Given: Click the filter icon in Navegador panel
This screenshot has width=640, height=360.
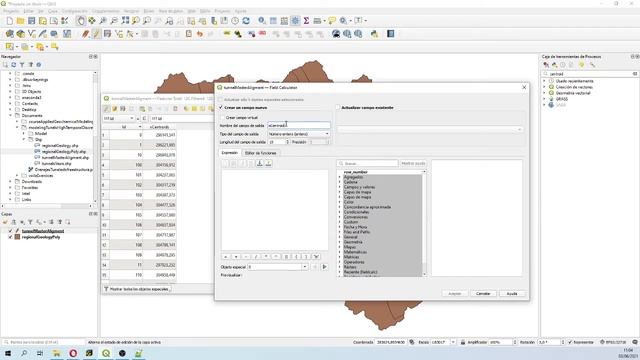Looking at the screenshot, I should [22, 65].
